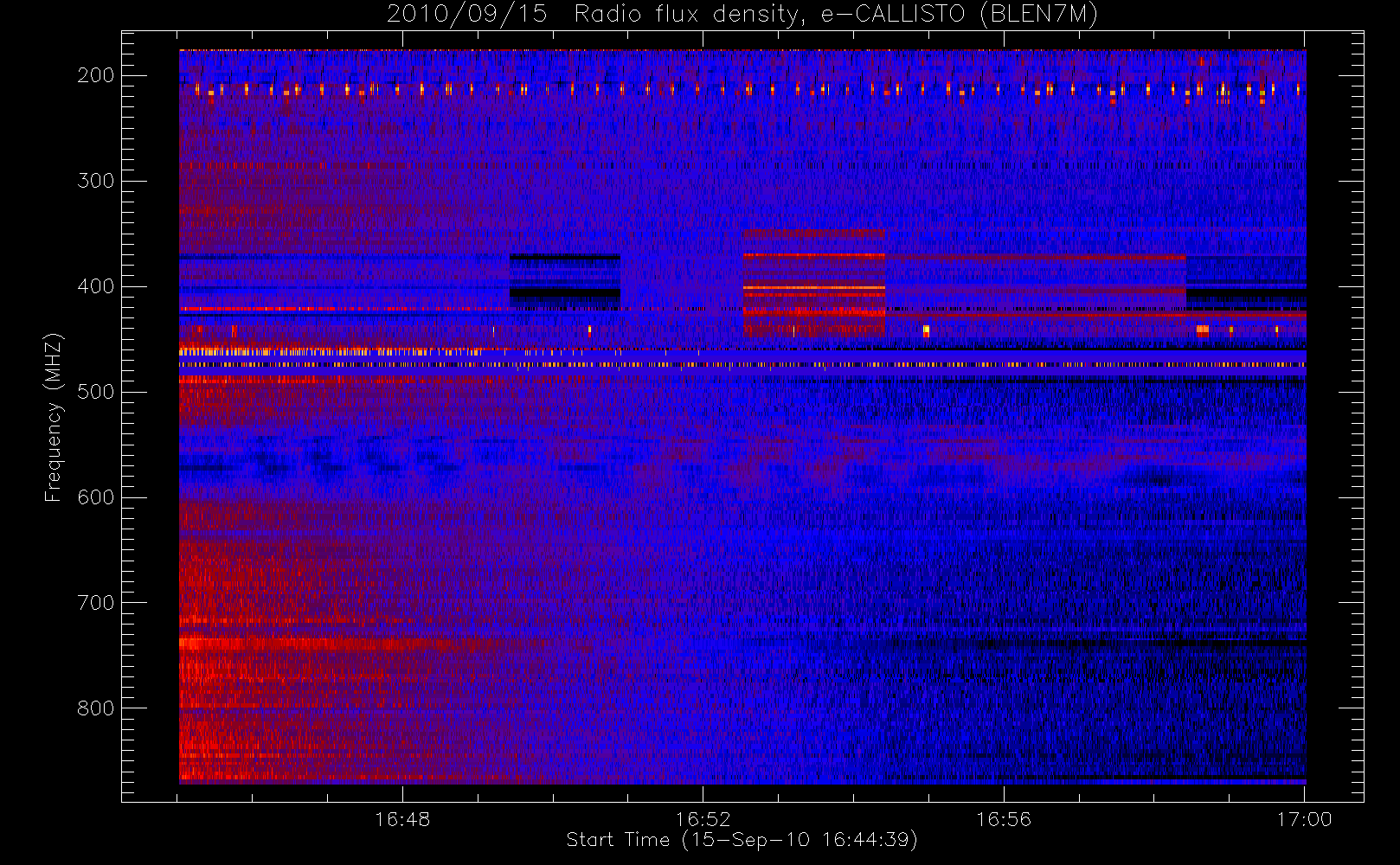Click the 'Frequency (MHZ)' axis label
This screenshot has height=865, width=1400.
point(54,417)
